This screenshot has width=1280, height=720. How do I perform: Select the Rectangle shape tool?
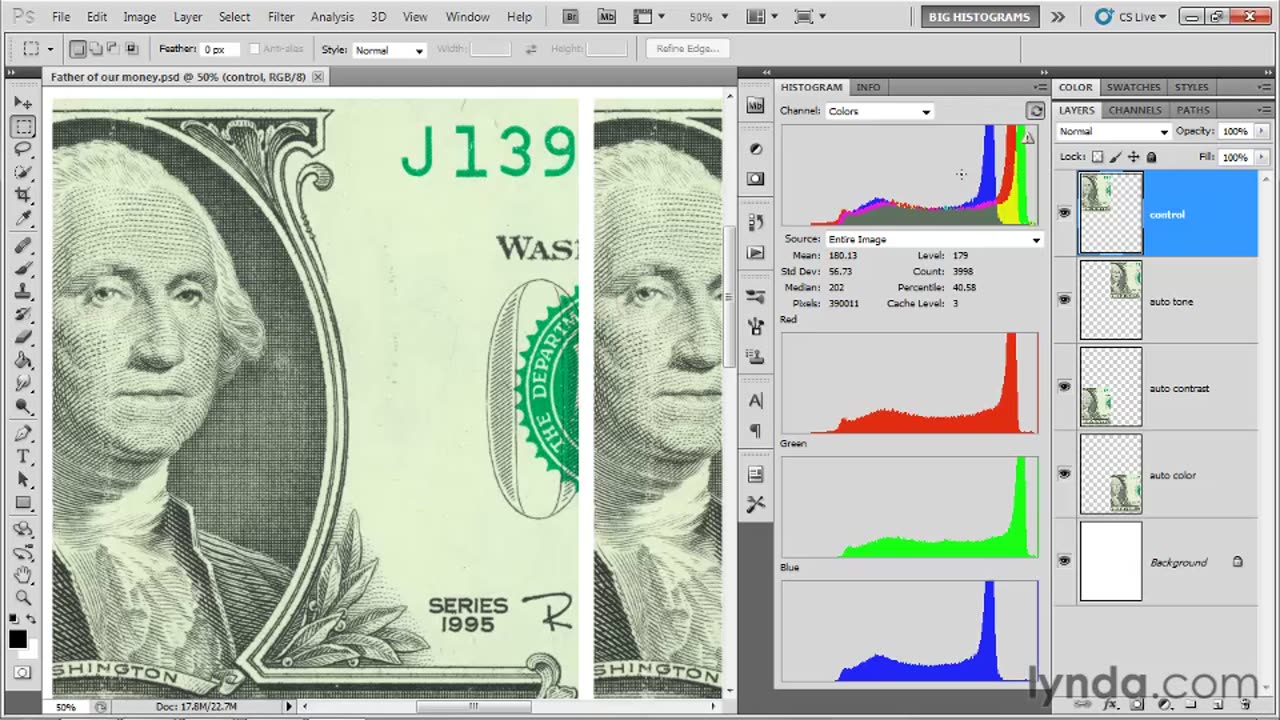pyautogui.click(x=23, y=503)
